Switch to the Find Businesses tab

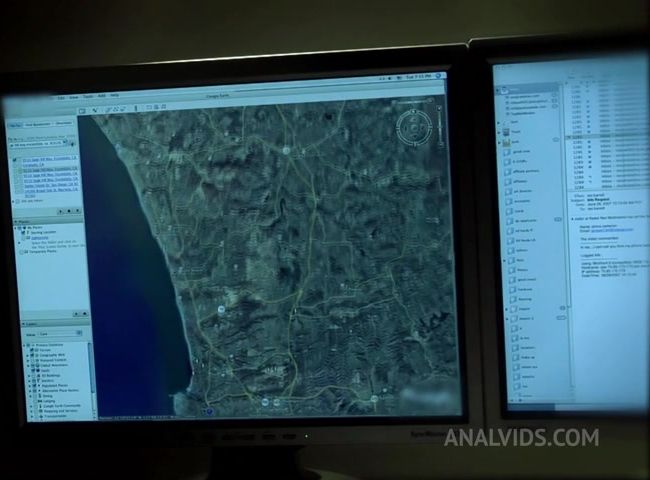[38, 124]
